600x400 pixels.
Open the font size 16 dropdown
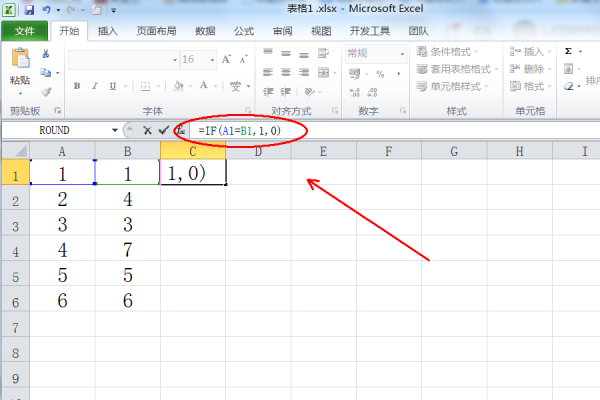tap(212, 60)
